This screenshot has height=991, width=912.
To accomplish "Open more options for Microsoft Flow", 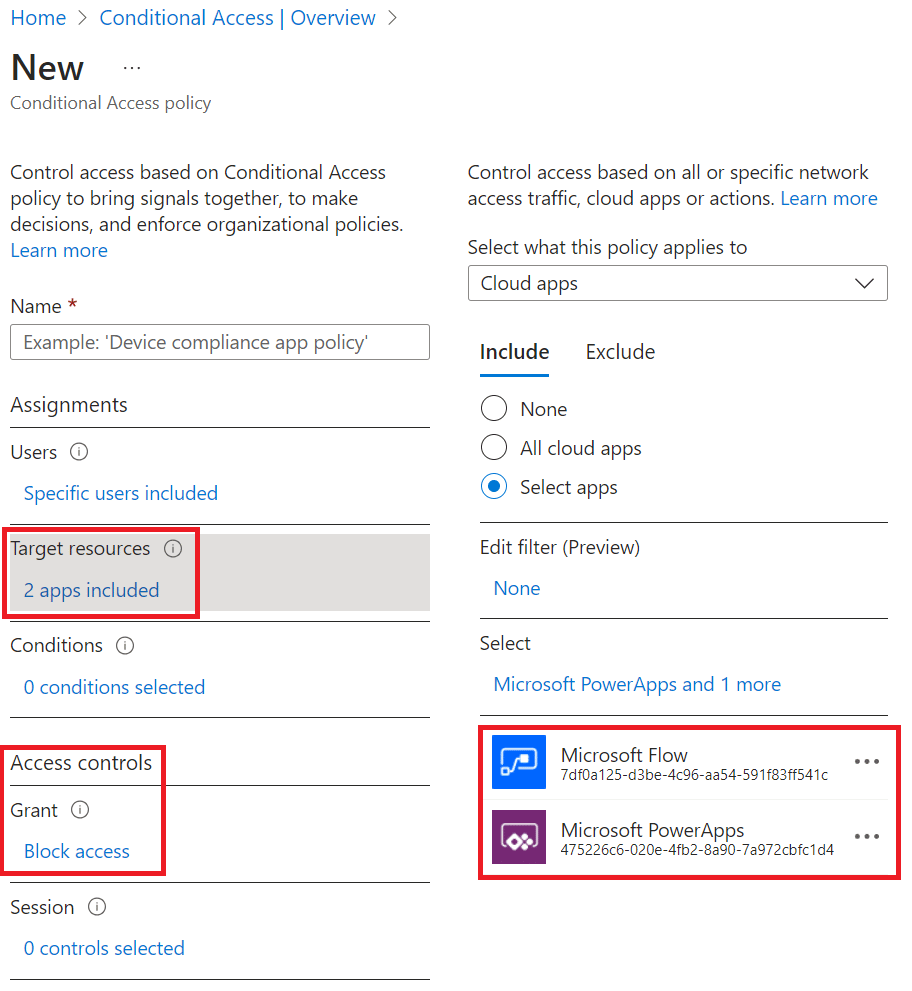I will 866,762.
